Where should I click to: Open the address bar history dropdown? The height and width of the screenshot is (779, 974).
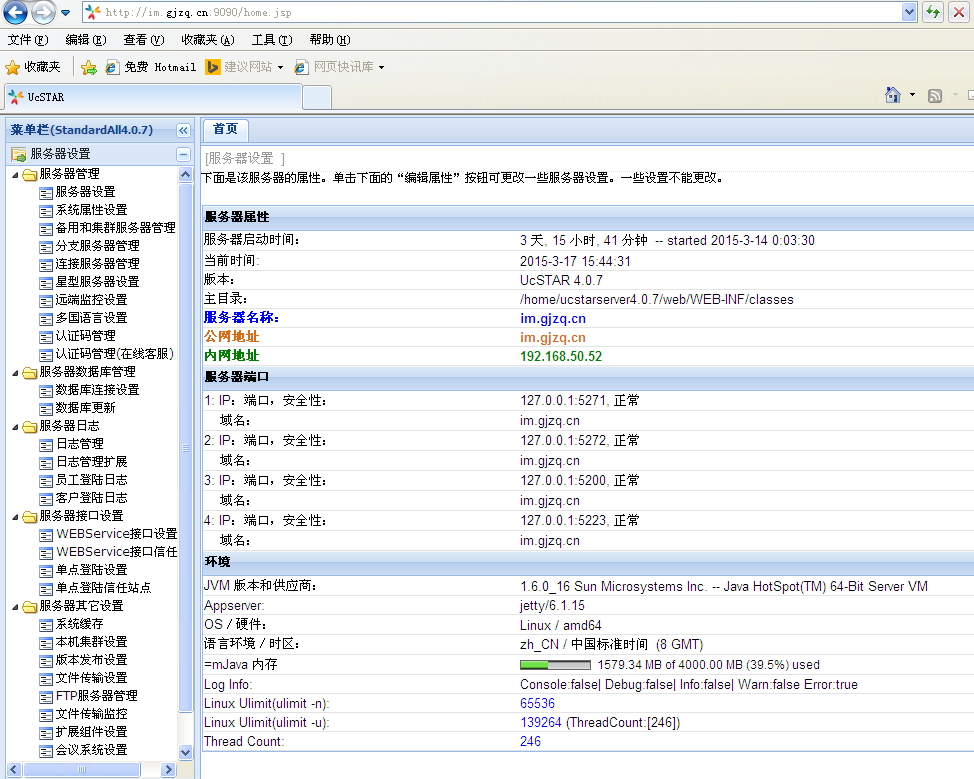pos(909,12)
